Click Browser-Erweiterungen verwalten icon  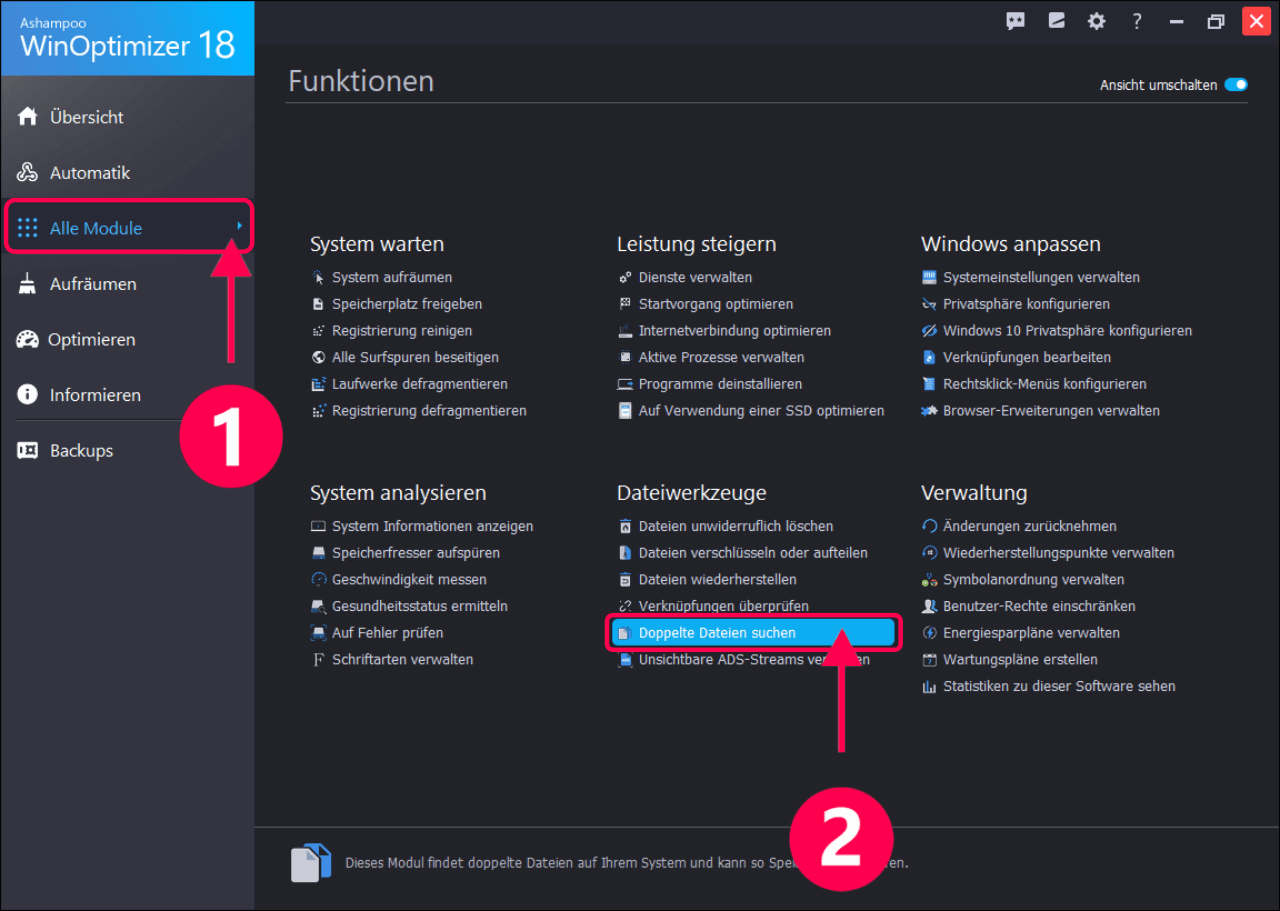929,411
